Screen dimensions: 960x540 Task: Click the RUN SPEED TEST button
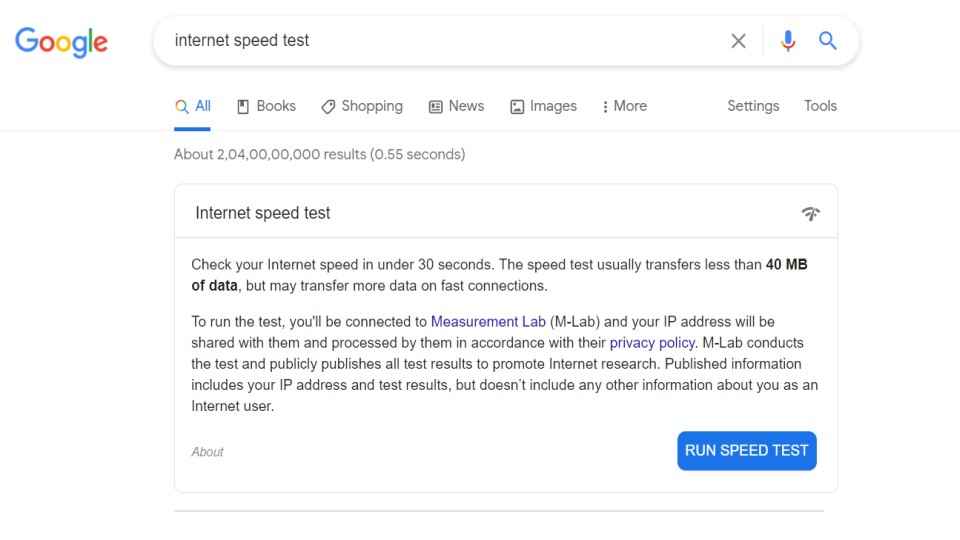[x=746, y=451]
